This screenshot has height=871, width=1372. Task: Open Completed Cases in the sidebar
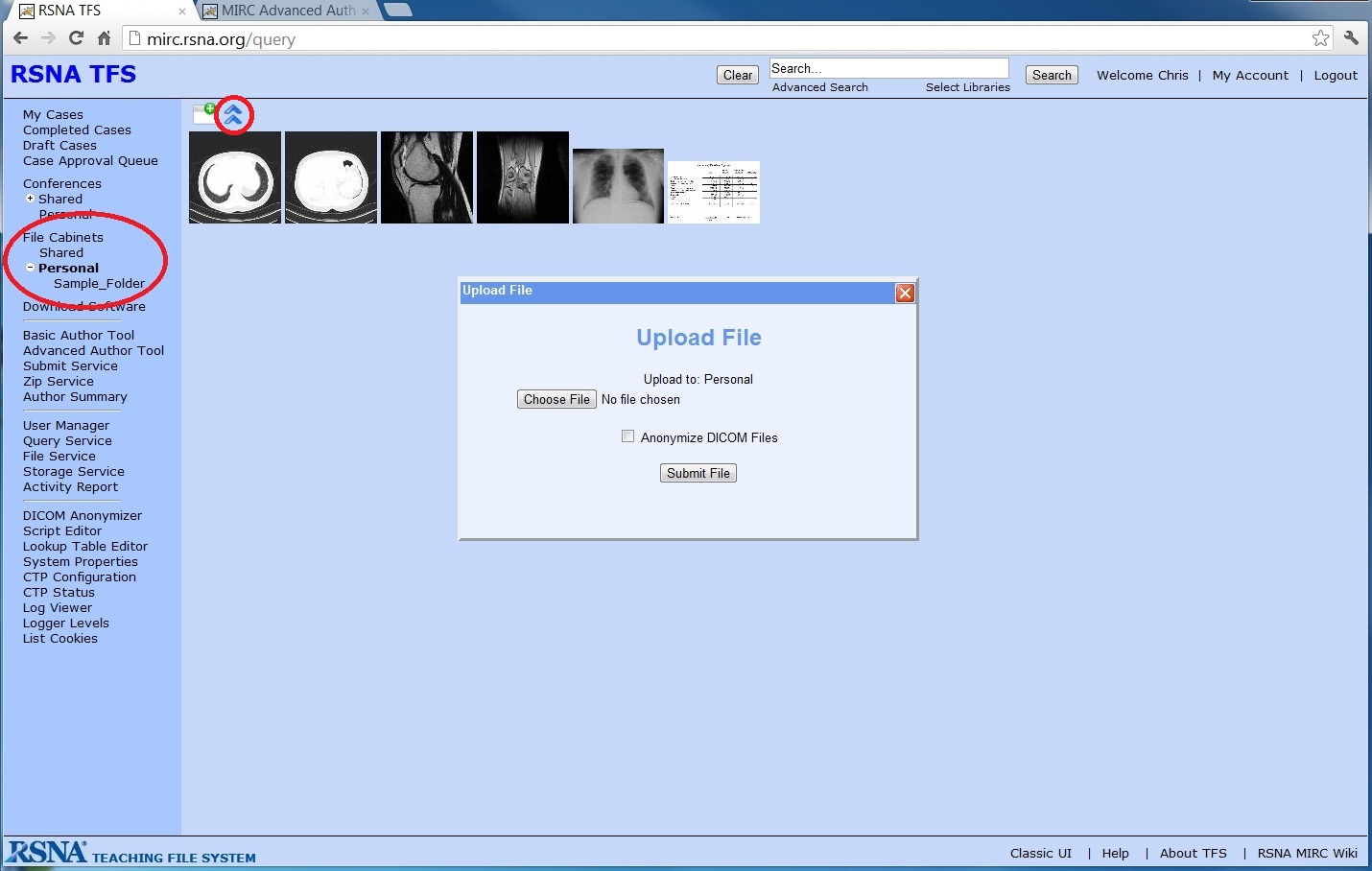[77, 129]
